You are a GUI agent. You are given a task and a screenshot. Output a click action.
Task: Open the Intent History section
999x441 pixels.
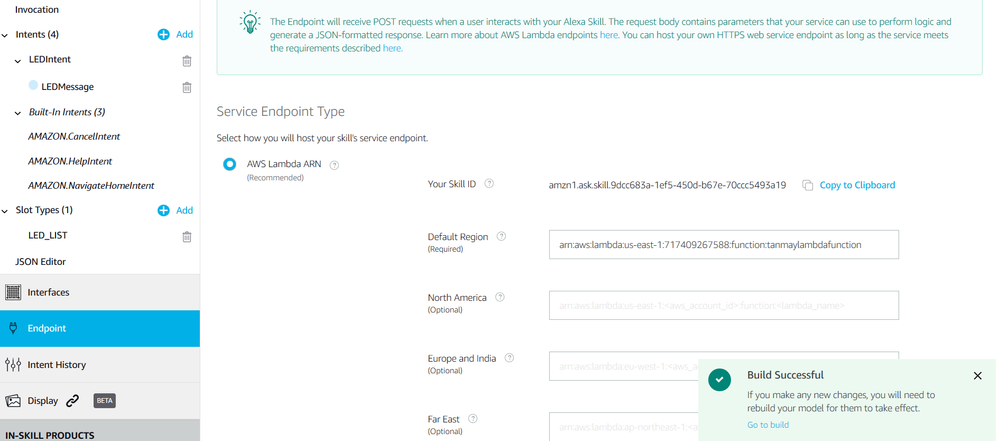coord(56,365)
